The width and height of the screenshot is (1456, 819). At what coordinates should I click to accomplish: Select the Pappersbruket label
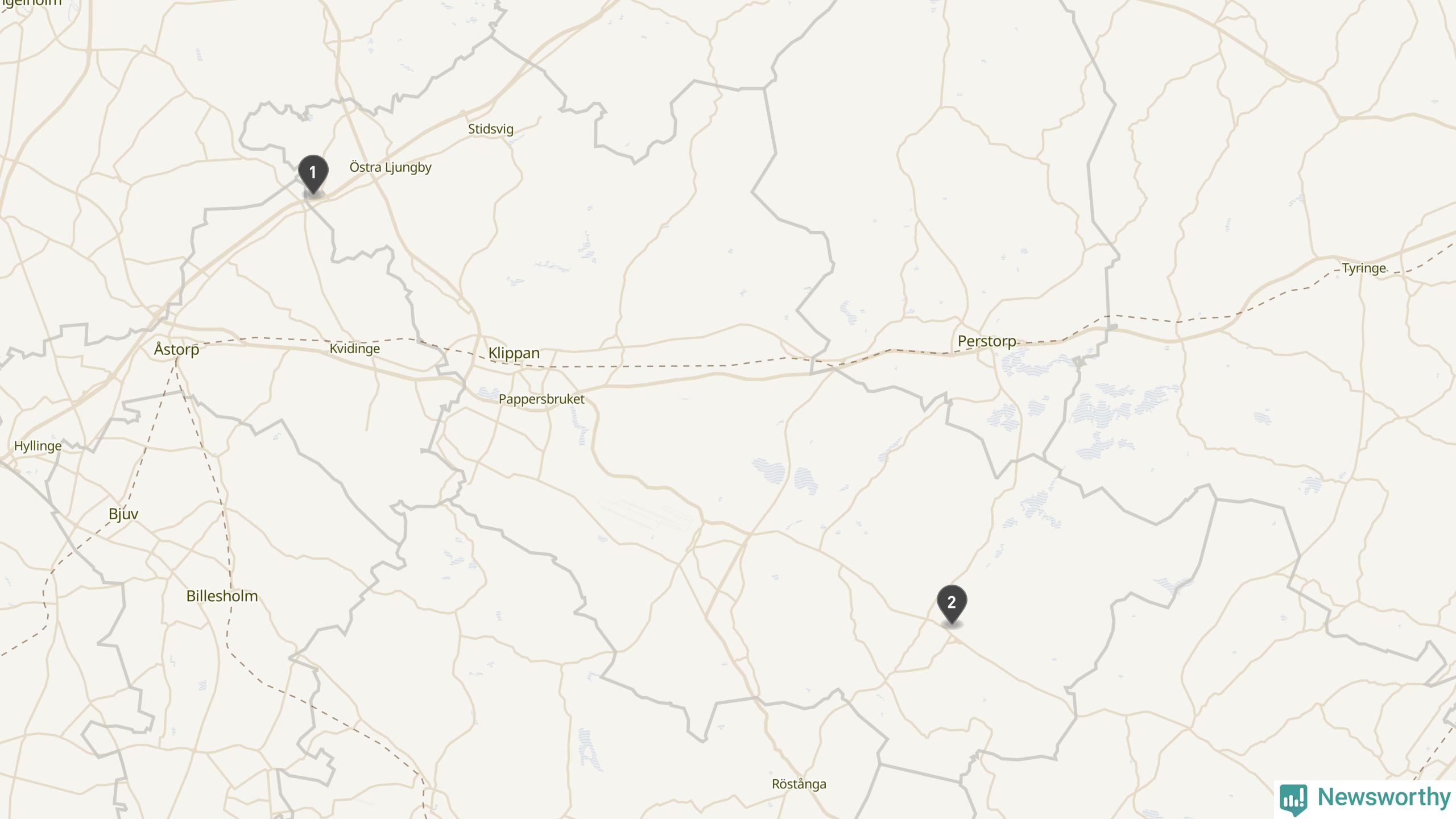pos(541,399)
